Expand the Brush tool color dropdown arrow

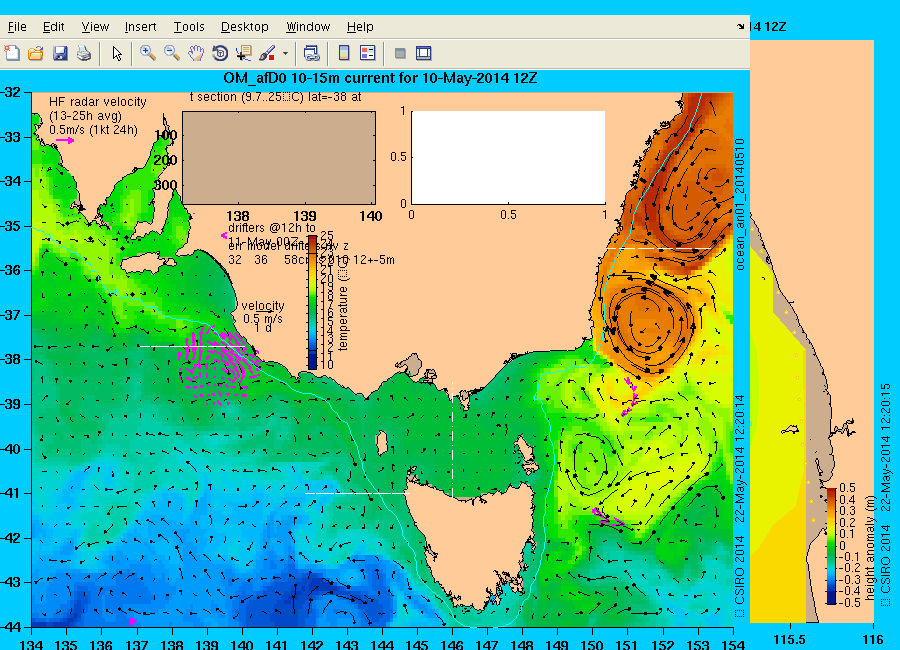click(286, 53)
